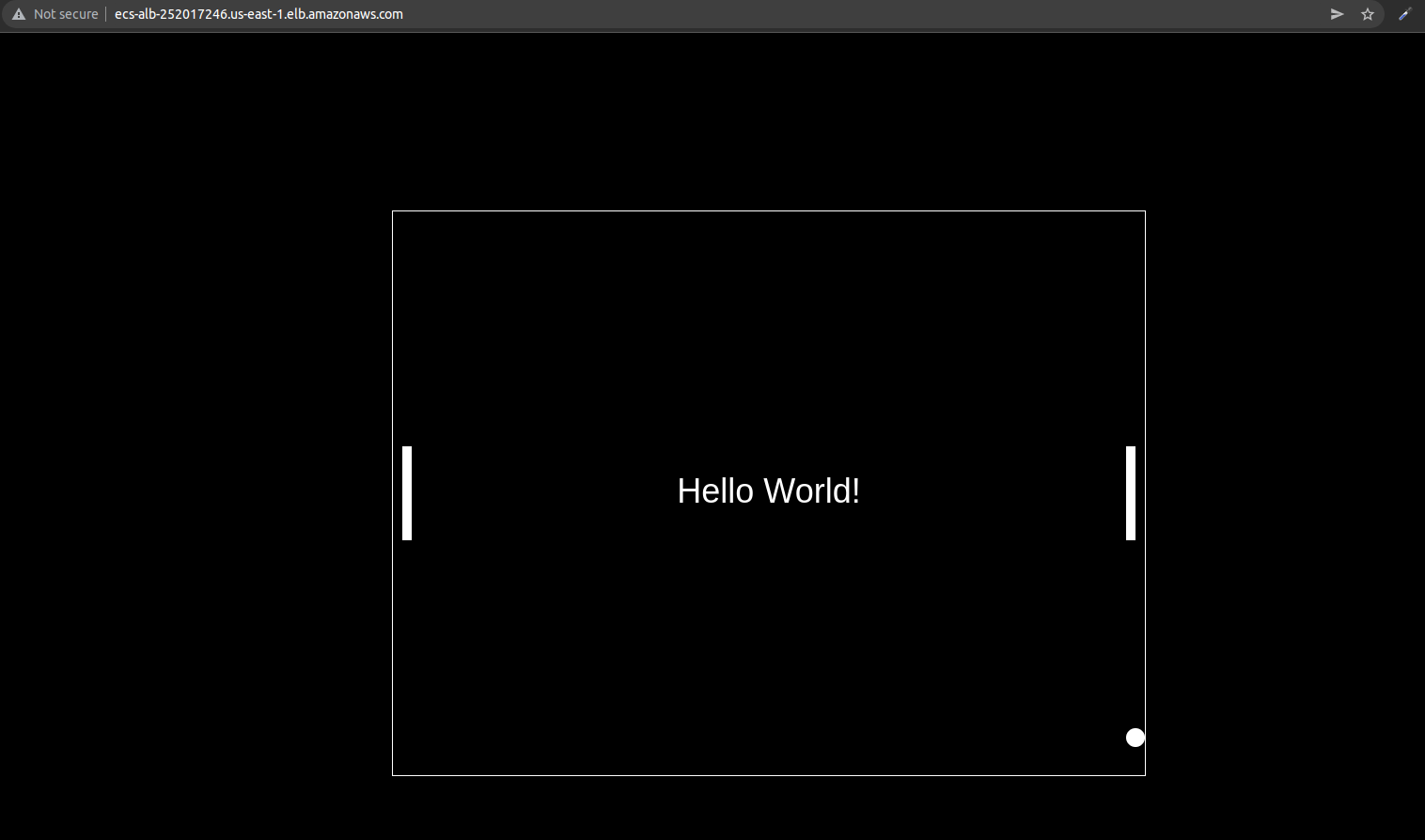This screenshot has width=1425, height=840.
Task: Click the send/share page icon
Action: (x=1337, y=14)
